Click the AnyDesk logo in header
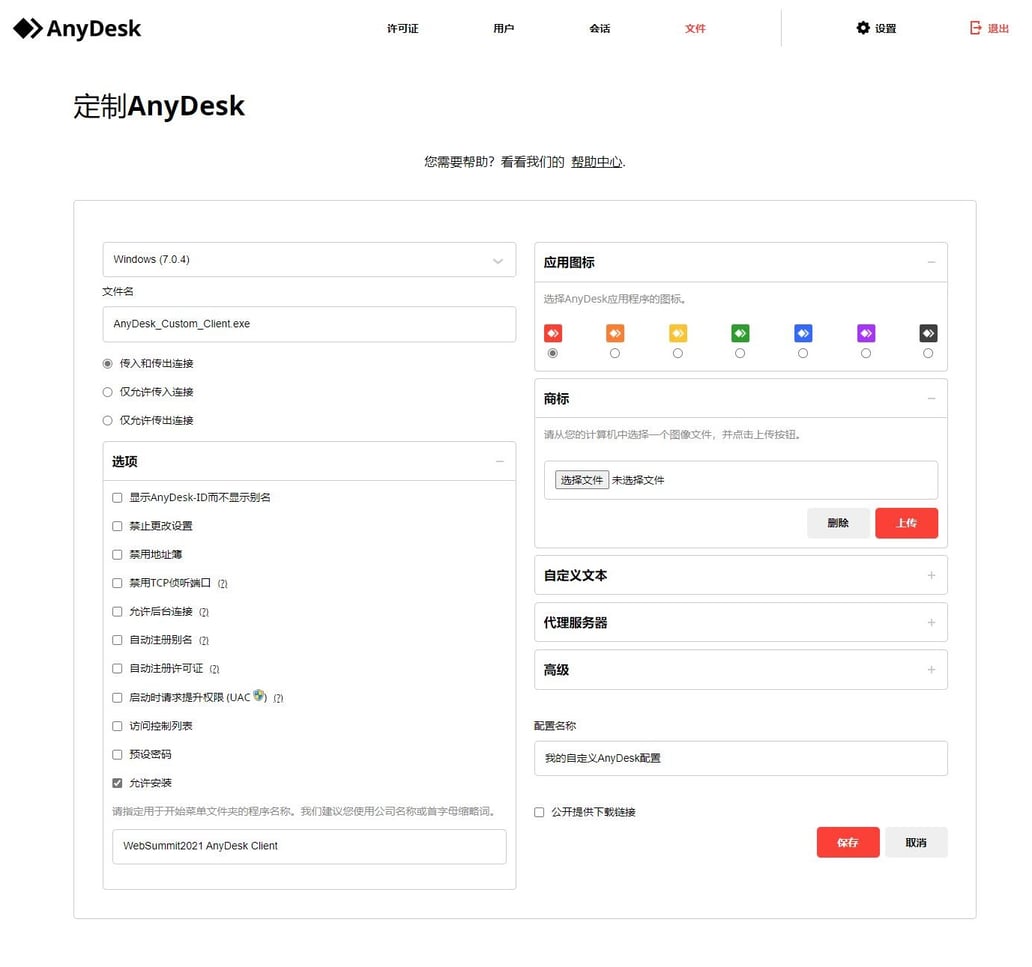1032x967 pixels. [77, 28]
